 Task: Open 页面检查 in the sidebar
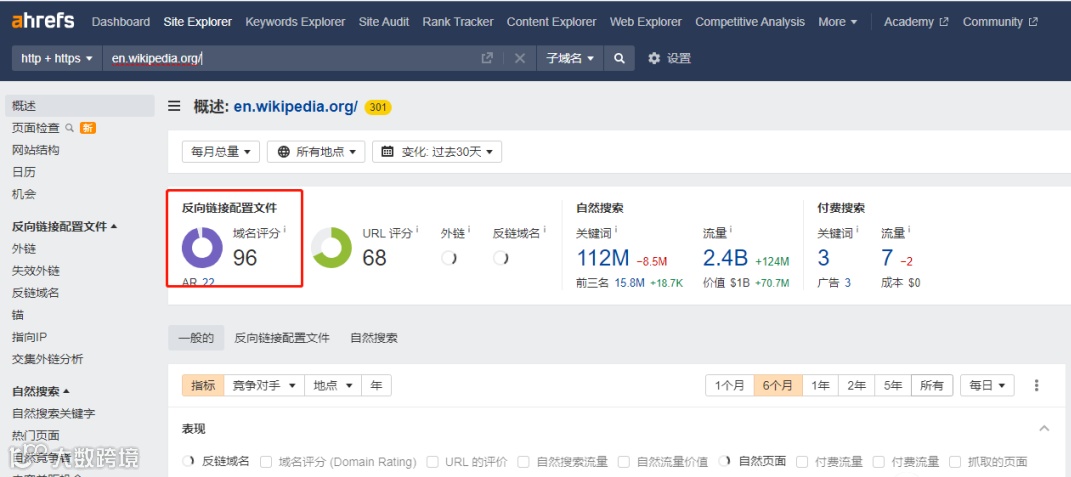(36, 128)
